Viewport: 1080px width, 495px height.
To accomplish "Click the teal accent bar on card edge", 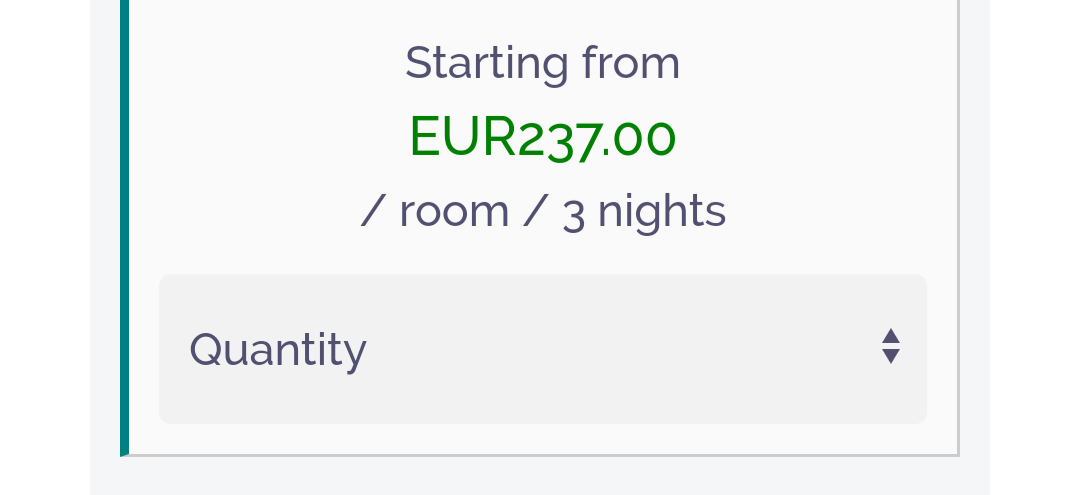I will pyautogui.click(x=124, y=230).
